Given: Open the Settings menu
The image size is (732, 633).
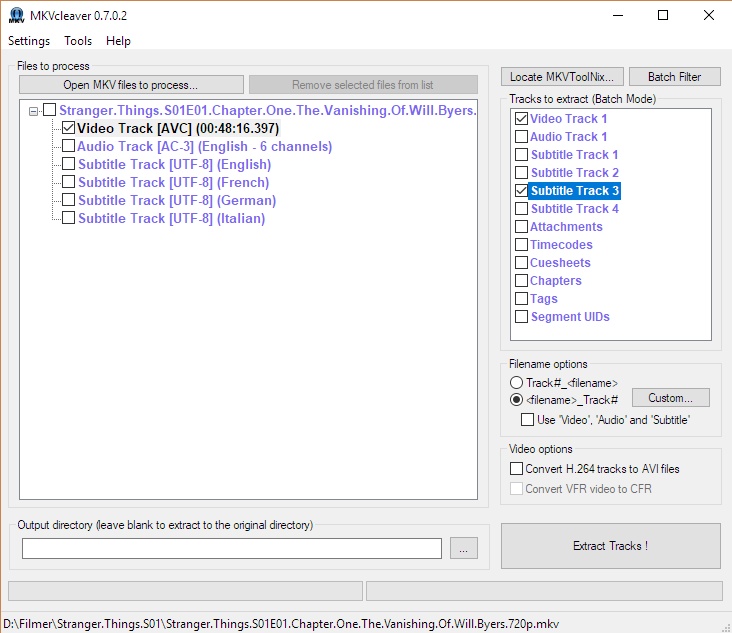Looking at the screenshot, I should point(29,41).
